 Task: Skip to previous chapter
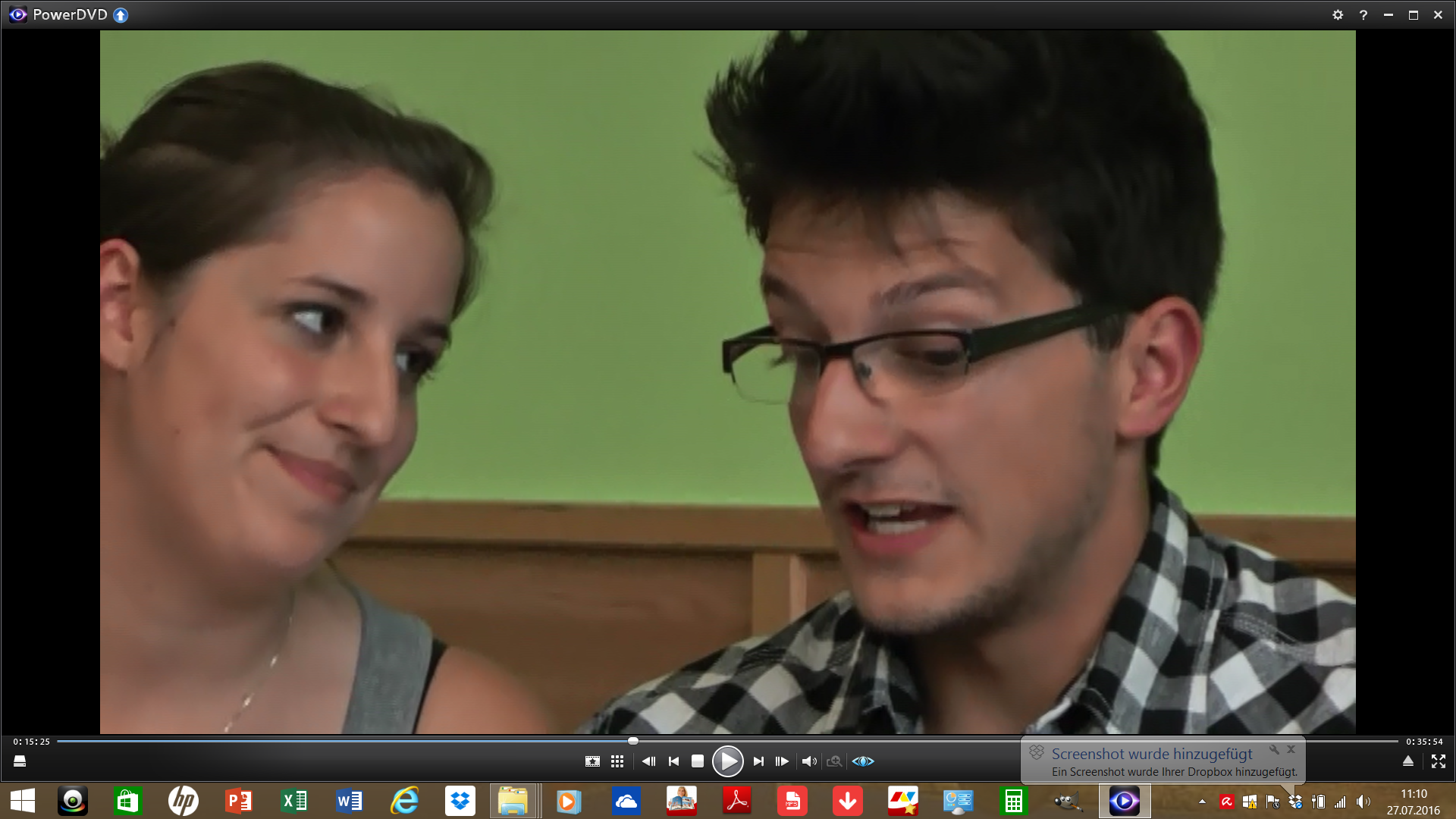pos(673,761)
